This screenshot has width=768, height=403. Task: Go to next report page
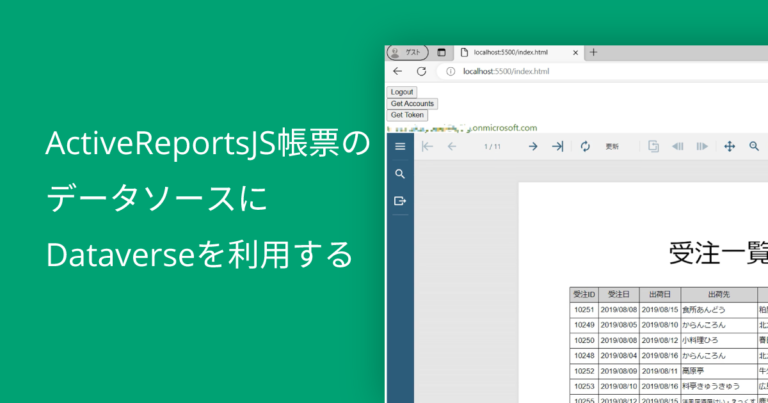coord(533,146)
